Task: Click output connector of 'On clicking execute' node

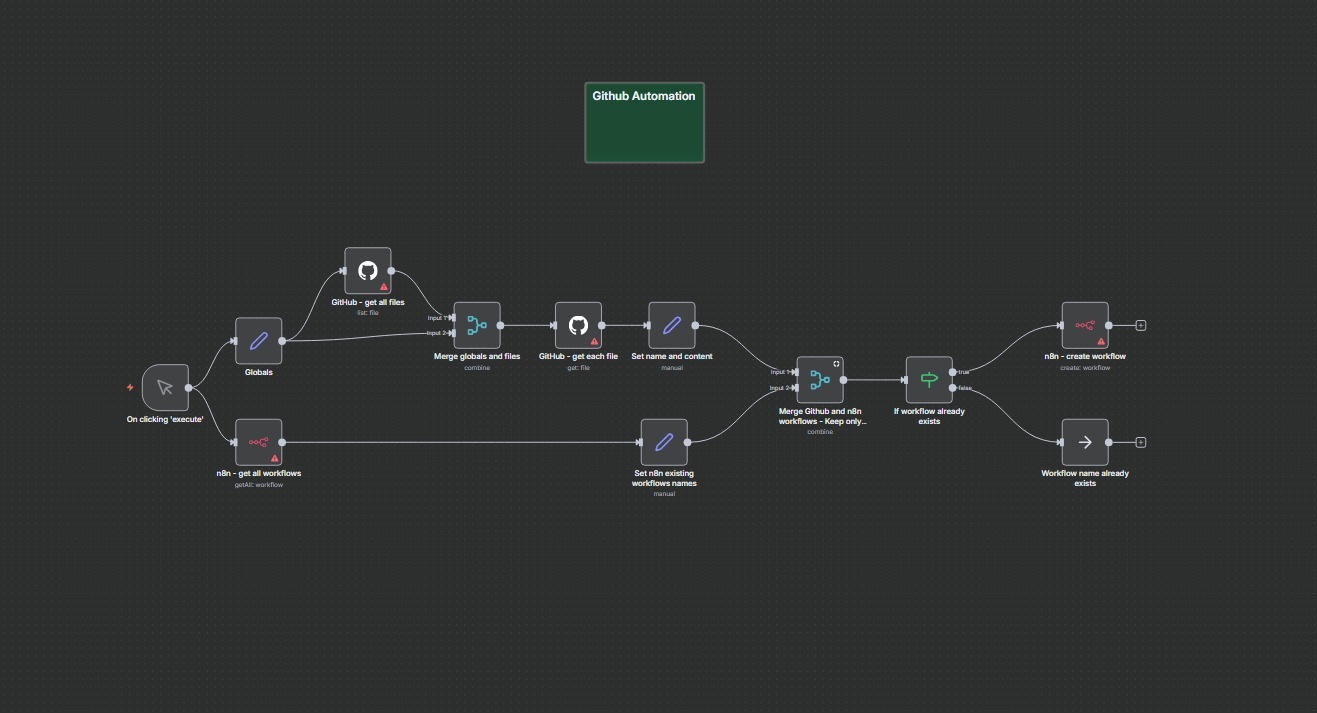Action: [189, 388]
